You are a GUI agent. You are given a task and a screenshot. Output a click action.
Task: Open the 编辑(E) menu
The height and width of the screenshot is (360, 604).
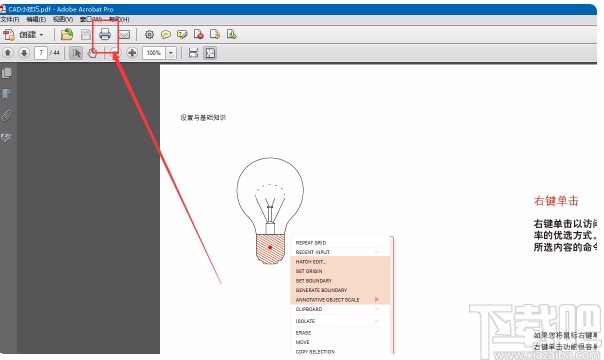[x=36, y=19]
